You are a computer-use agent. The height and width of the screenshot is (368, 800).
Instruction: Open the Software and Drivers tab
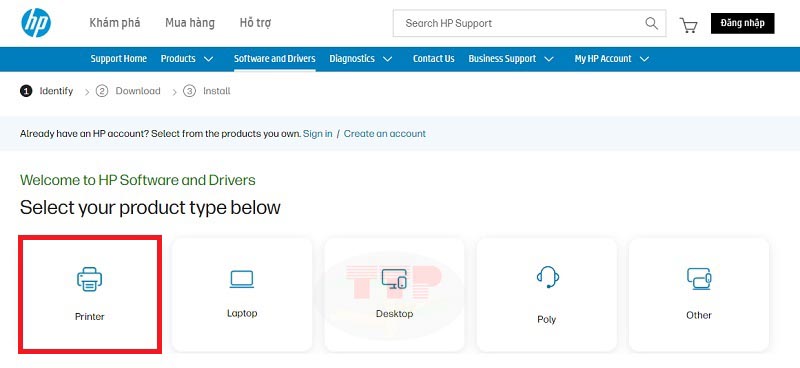click(x=274, y=59)
